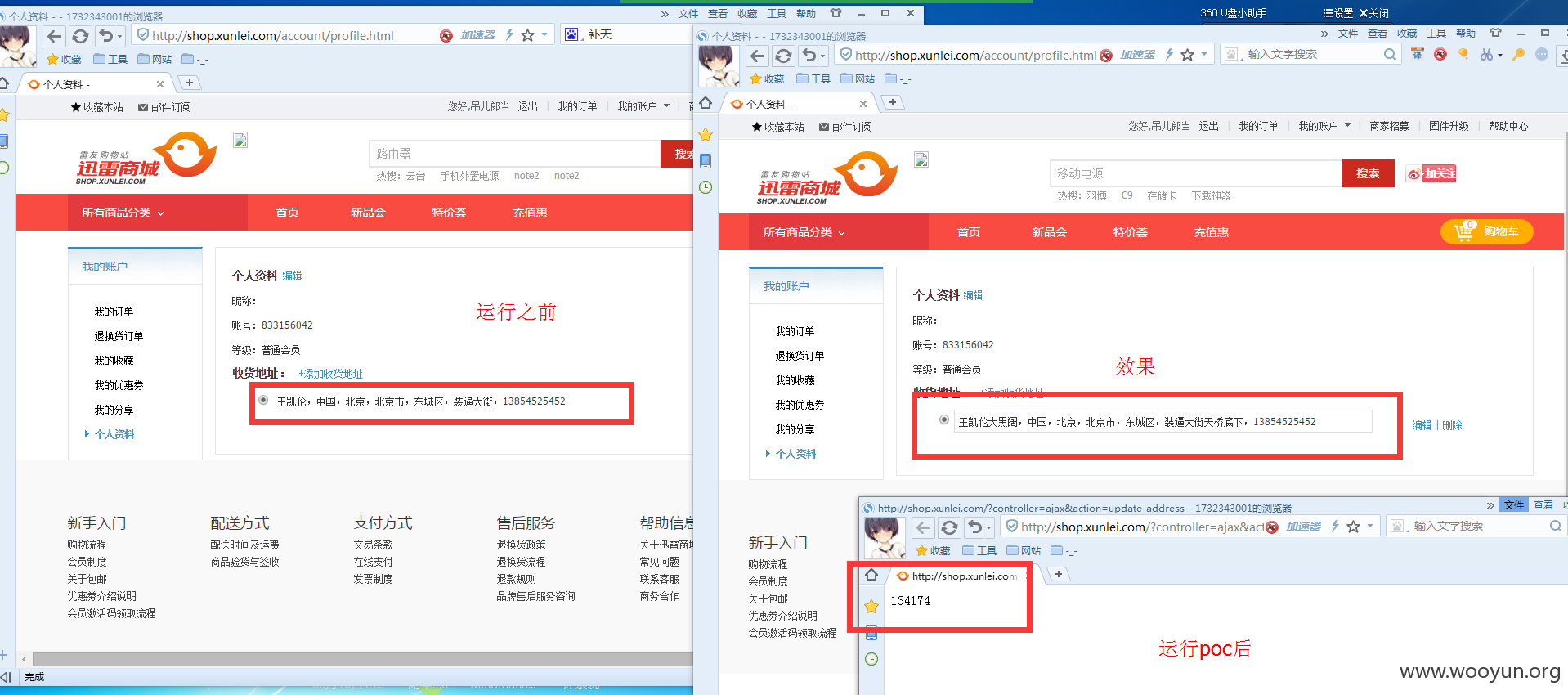The width and height of the screenshot is (1568, 695).
Task: Go back in the left browser window
Action: tap(55, 35)
